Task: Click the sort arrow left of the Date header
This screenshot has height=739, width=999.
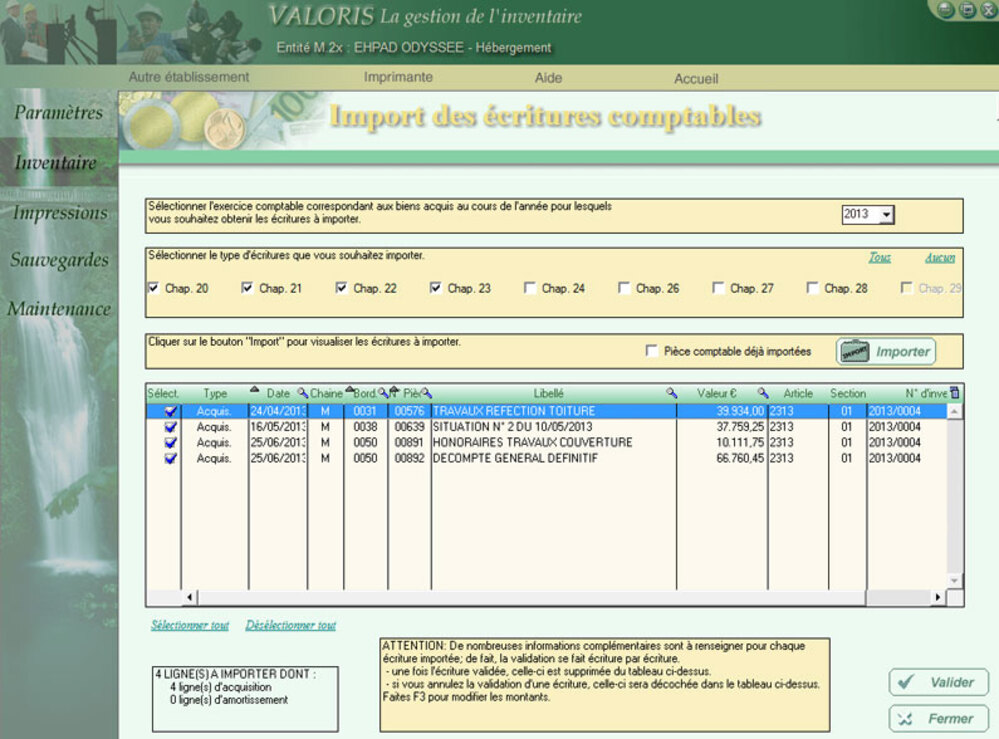Action: (x=254, y=391)
